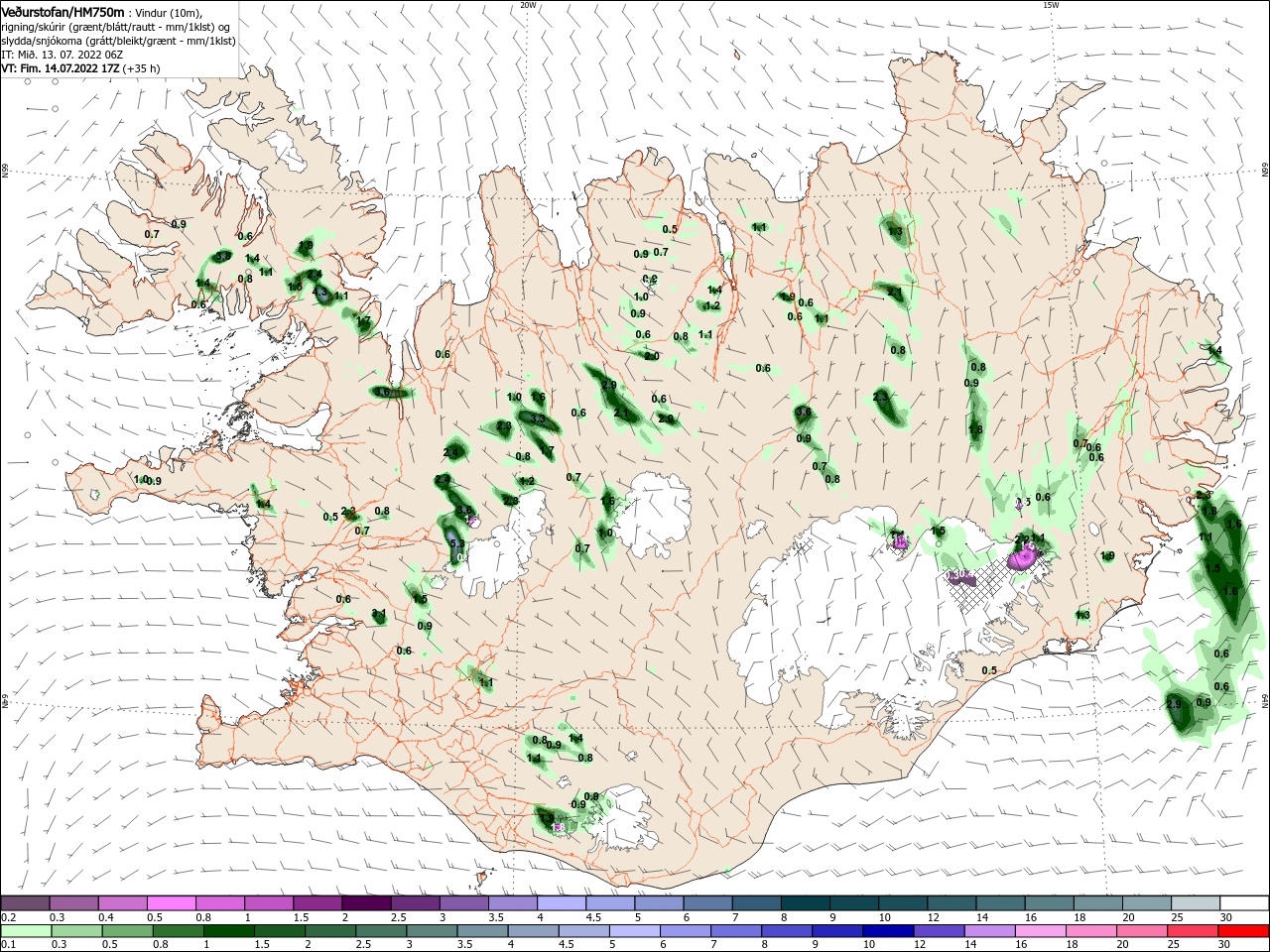The height and width of the screenshot is (952, 1270).
Task: Pick the red-pink swatch labeled 25 in lower row
Action: click(x=1193, y=931)
